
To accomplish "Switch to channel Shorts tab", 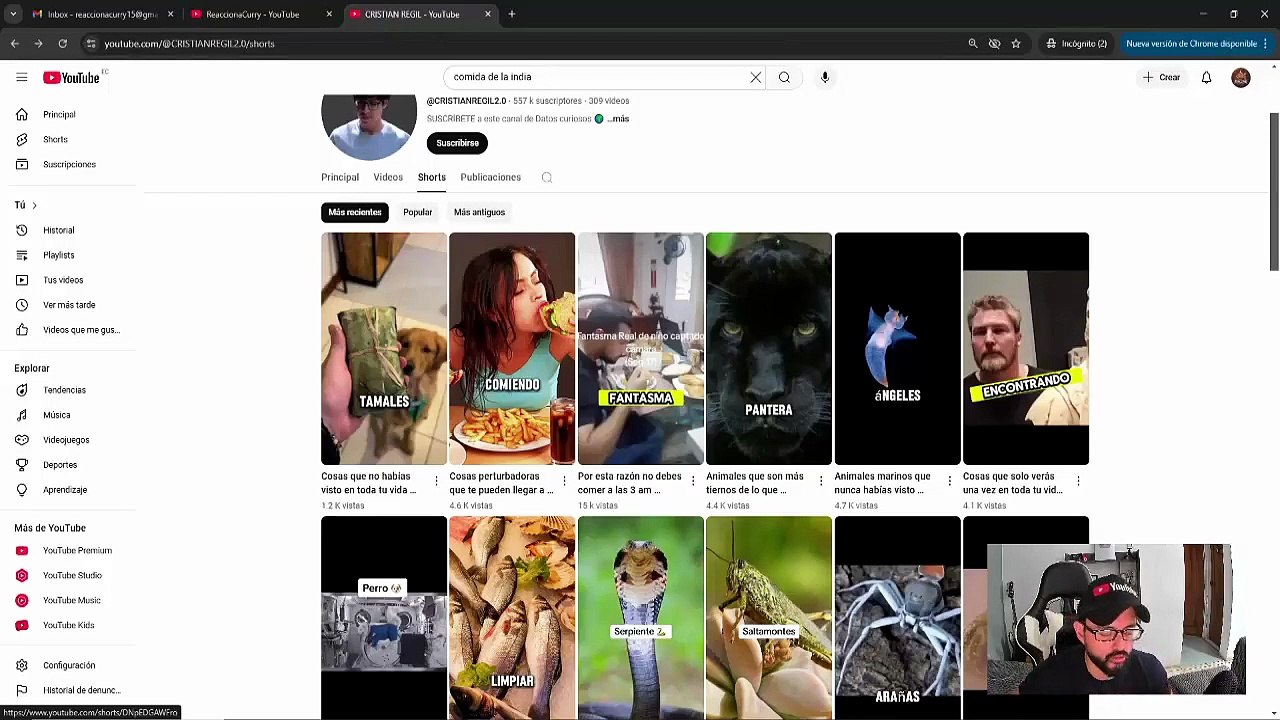I will pyautogui.click(x=432, y=177).
